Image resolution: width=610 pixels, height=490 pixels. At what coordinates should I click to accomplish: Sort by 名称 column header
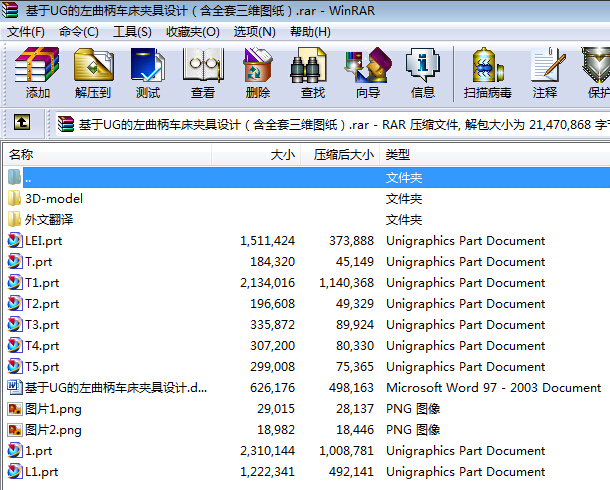point(107,155)
